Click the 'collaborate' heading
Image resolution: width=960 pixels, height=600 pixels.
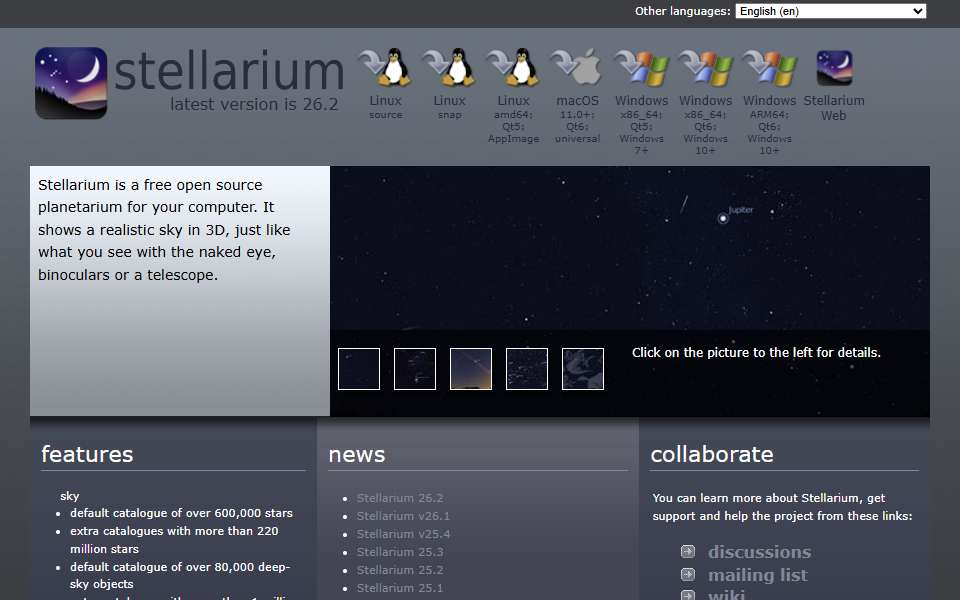tap(712, 454)
